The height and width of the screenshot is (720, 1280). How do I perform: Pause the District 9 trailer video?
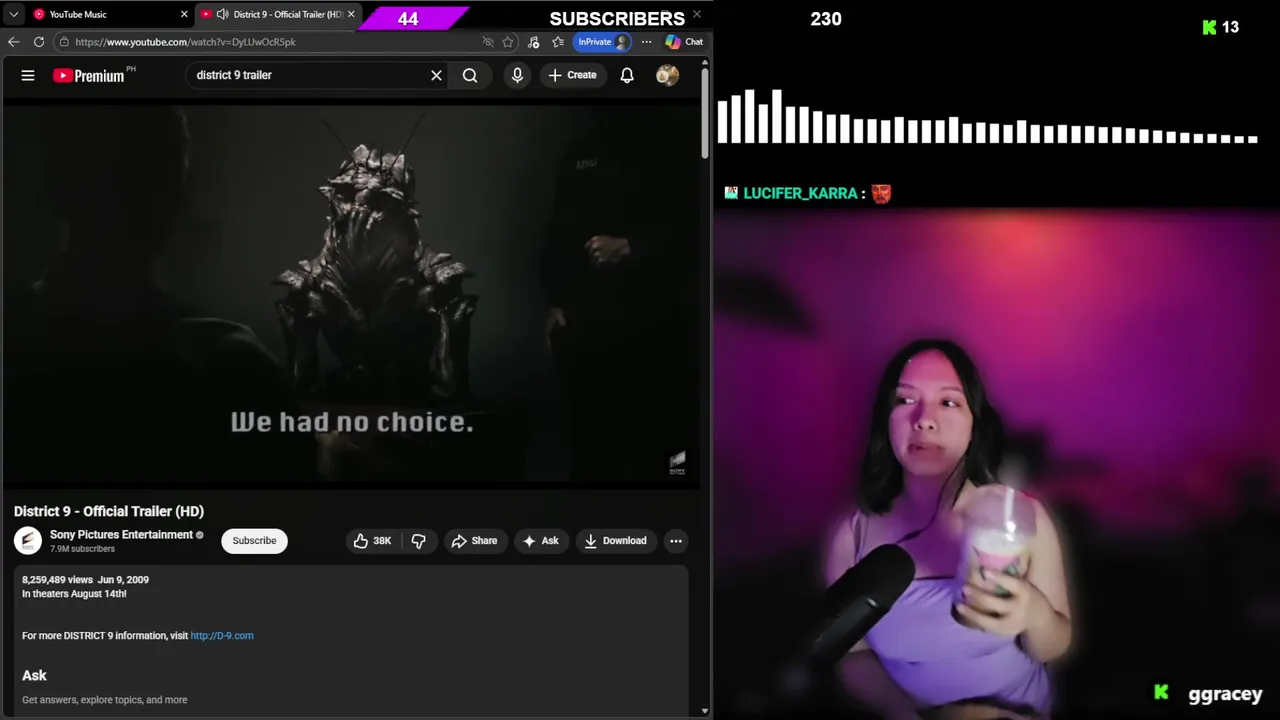[352, 295]
